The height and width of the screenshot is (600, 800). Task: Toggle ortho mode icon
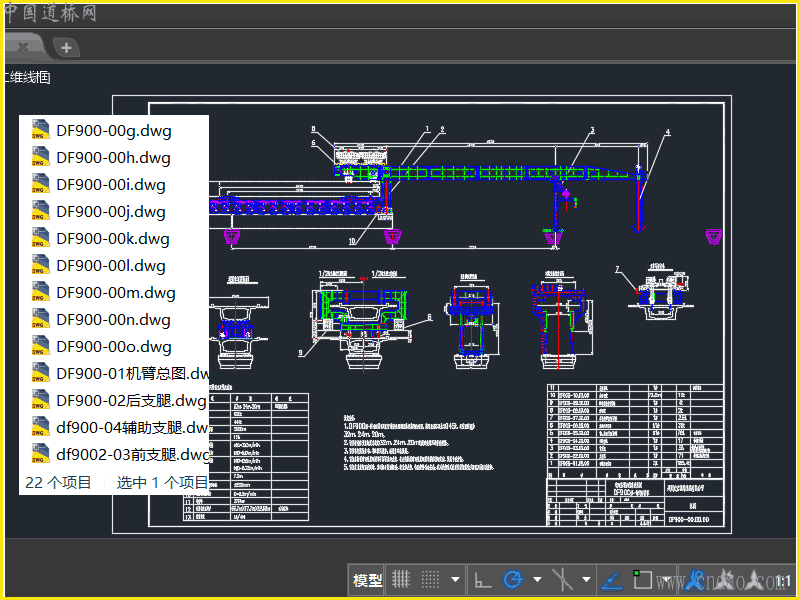coord(482,579)
